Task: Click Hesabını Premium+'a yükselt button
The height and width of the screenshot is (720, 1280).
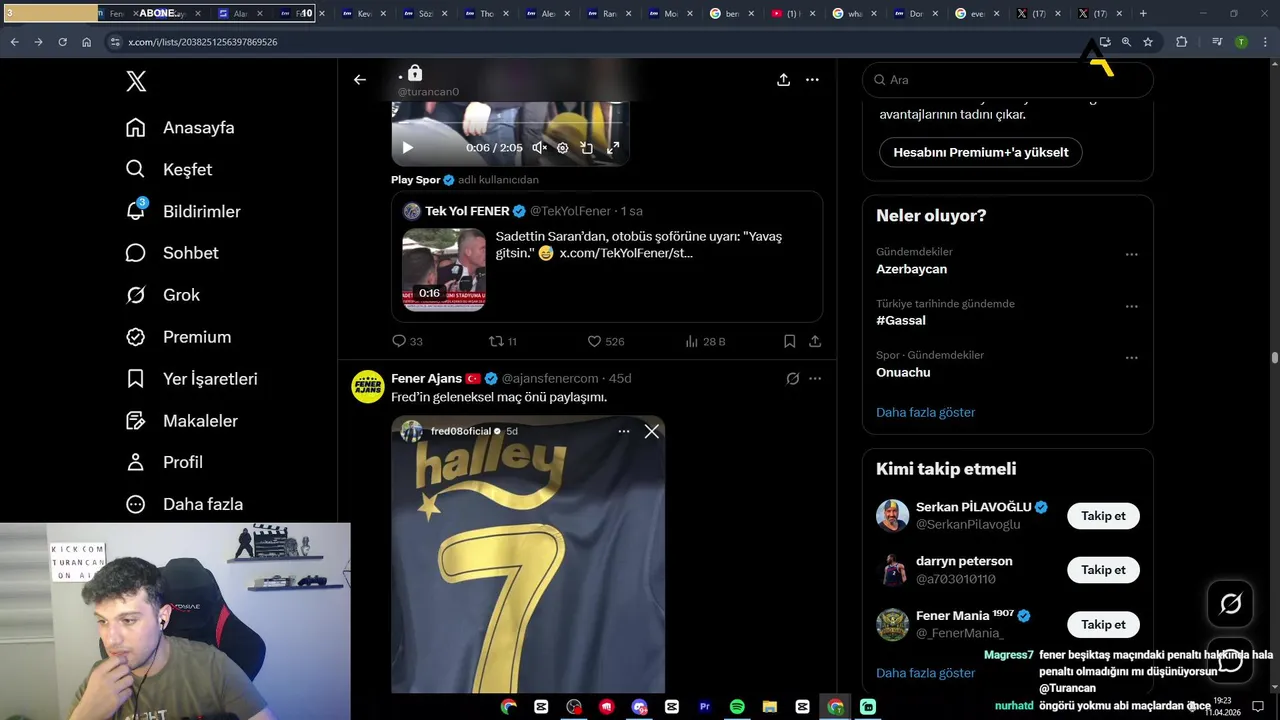Action: coord(981,152)
